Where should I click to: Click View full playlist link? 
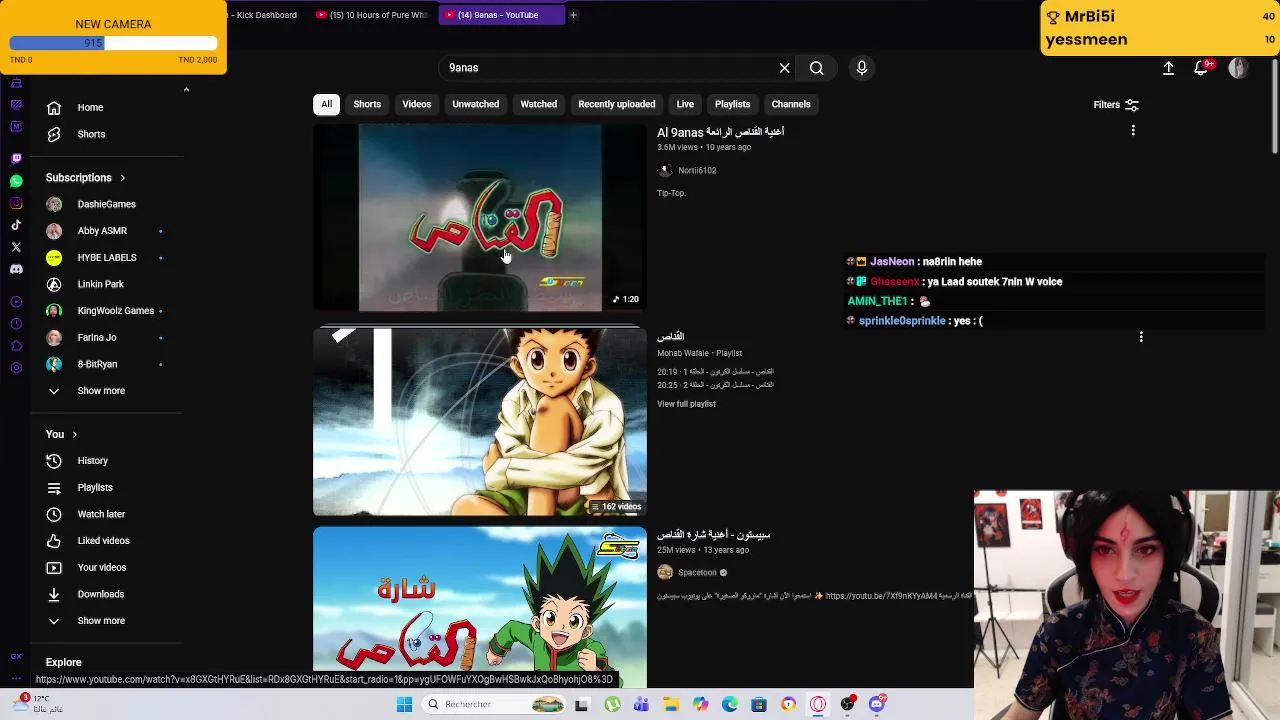pyautogui.click(x=686, y=404)
